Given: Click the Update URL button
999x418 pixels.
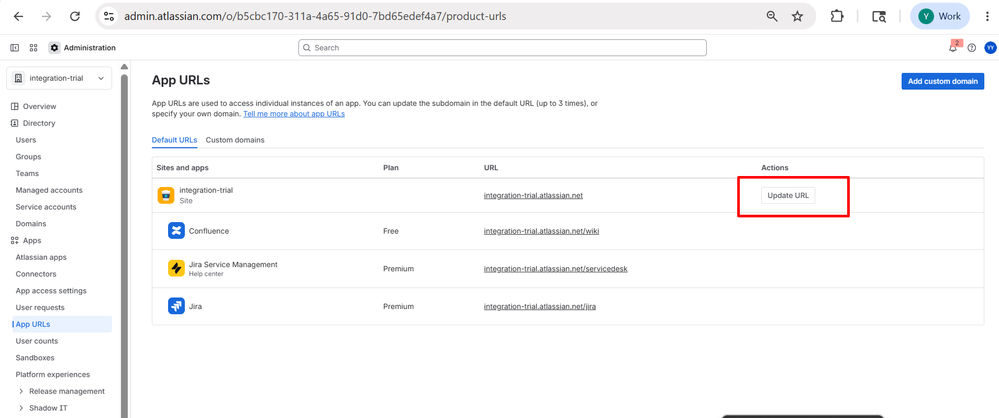Looking at the screenshot, I should coord(787,196).
